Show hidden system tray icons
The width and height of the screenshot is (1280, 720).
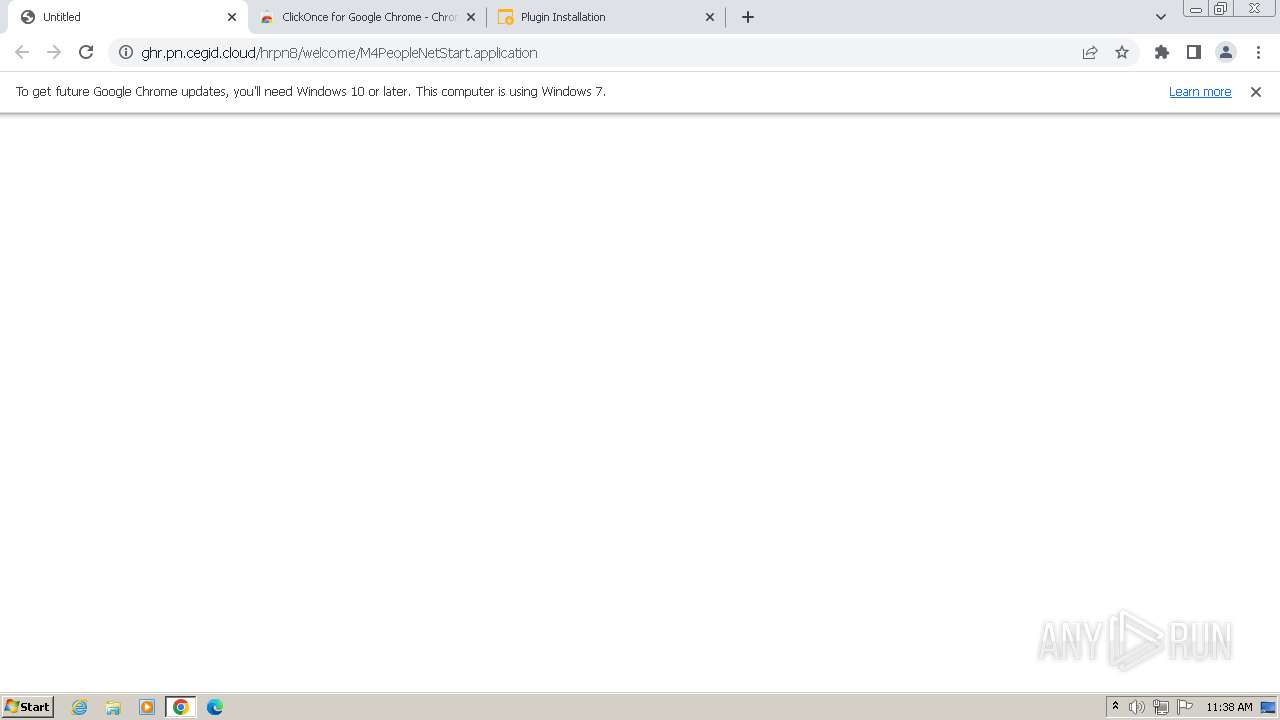tap(1116, 707)
